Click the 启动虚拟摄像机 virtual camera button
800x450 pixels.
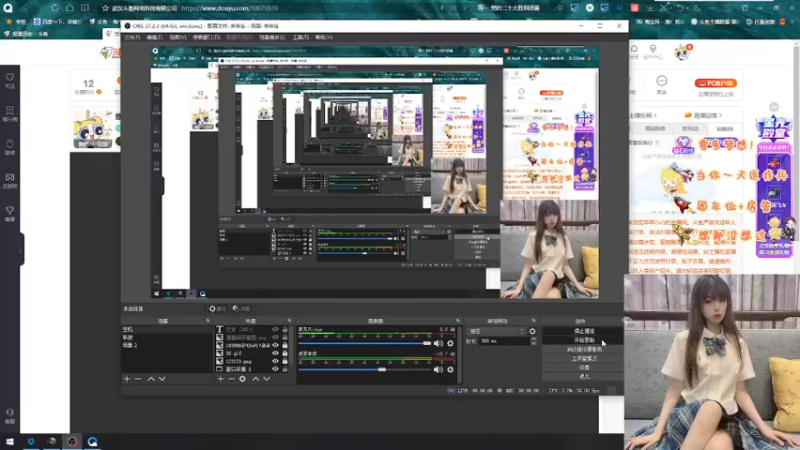coord(584,349)
